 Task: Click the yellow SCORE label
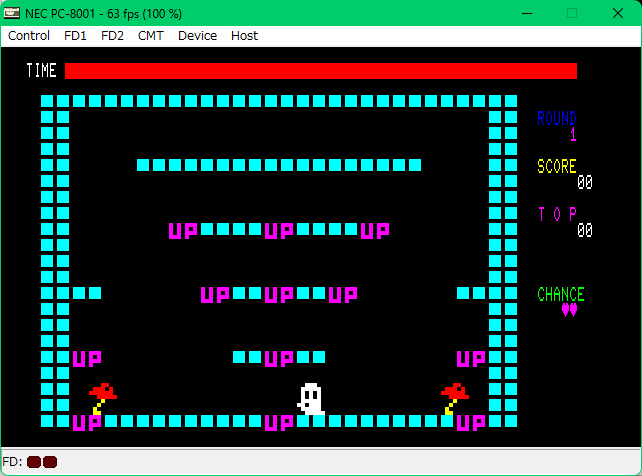[556, 167]
